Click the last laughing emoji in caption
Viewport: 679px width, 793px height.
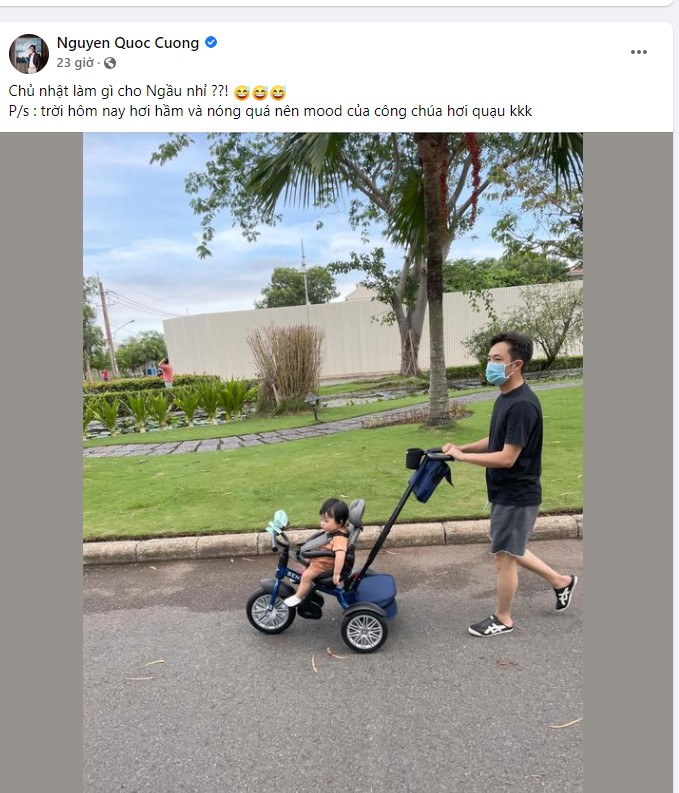pyautogui.click(x=278, y=93)
